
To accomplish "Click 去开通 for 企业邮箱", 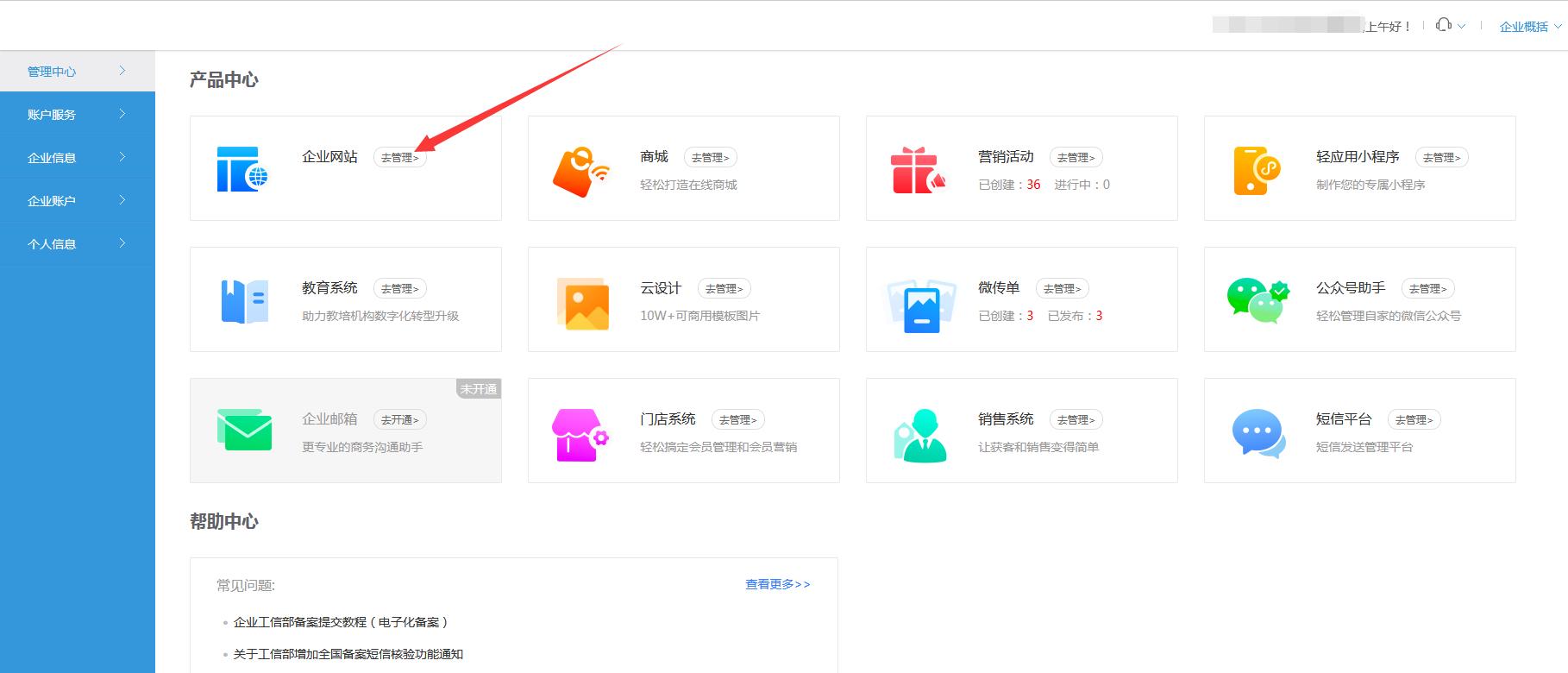I will (400, 420).
